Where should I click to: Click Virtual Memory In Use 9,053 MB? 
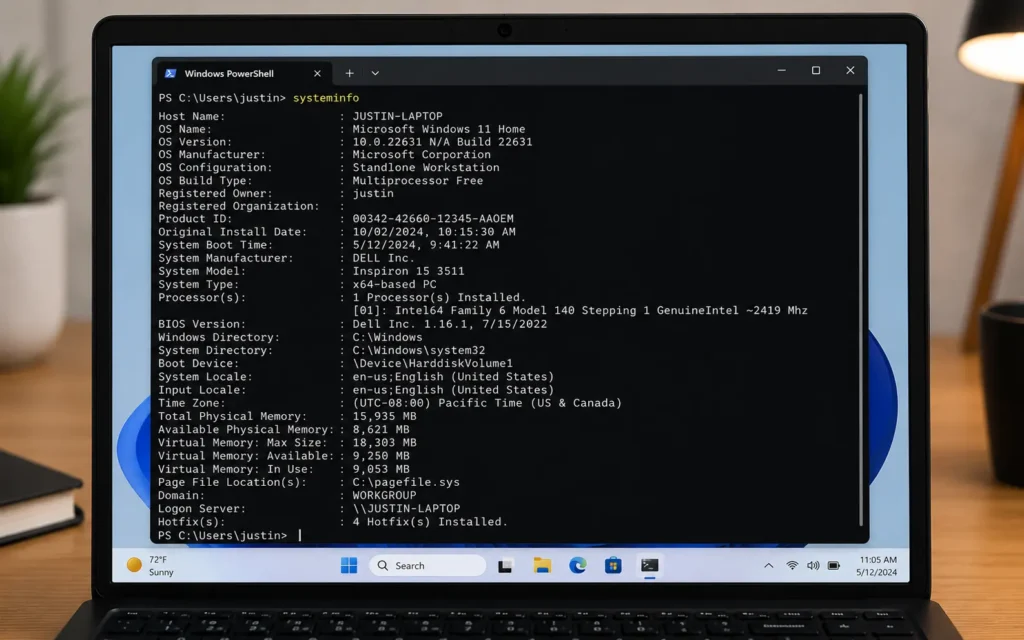[x=381, y=469]
